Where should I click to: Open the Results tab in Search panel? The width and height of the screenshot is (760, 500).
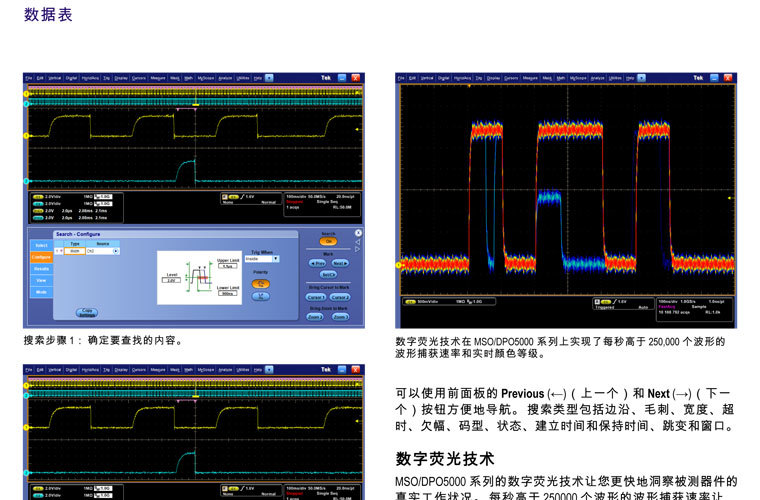coord(42,269)
